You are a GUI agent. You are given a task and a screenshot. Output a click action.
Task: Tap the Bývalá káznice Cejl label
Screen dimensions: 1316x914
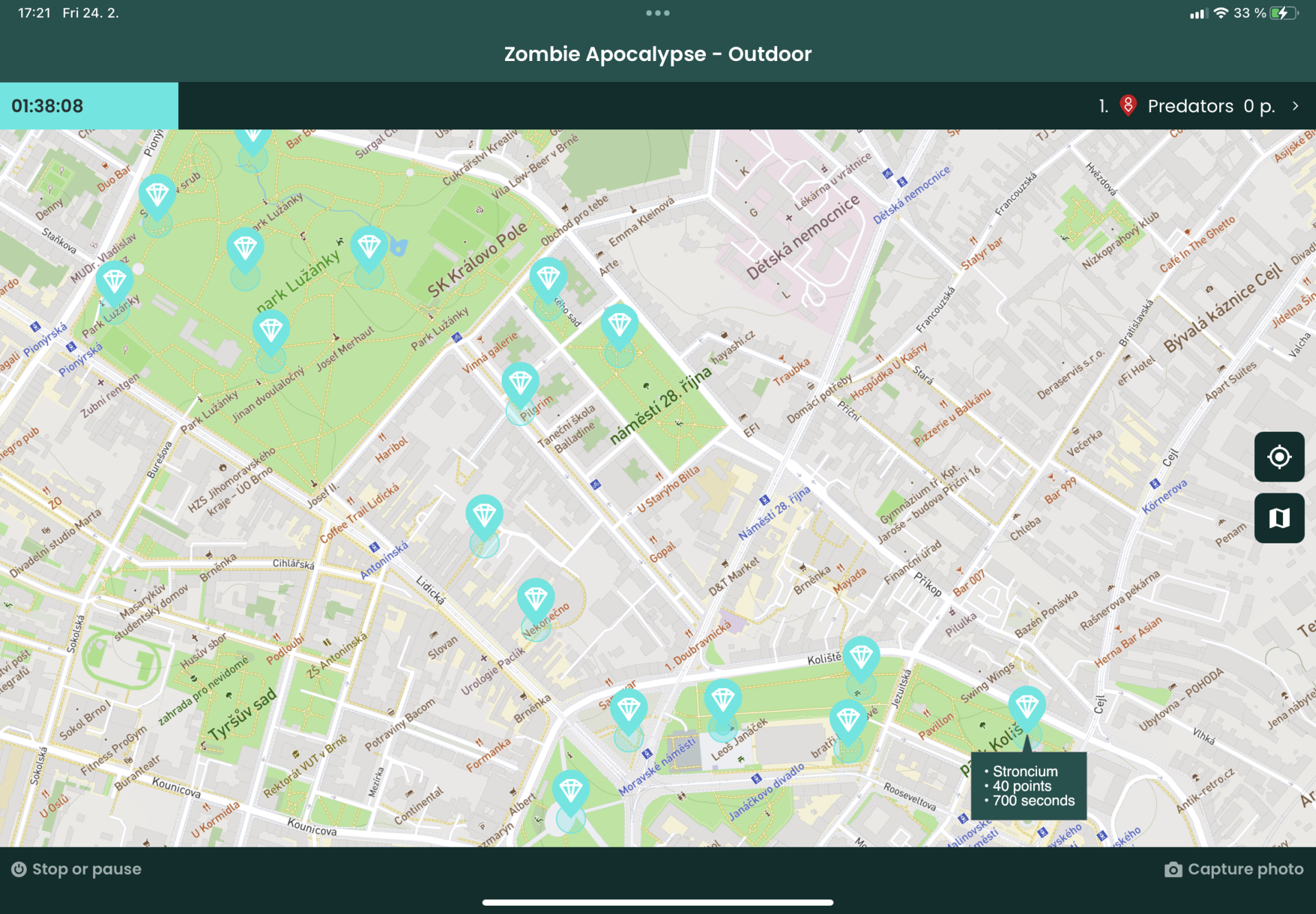coord(1223,308)
